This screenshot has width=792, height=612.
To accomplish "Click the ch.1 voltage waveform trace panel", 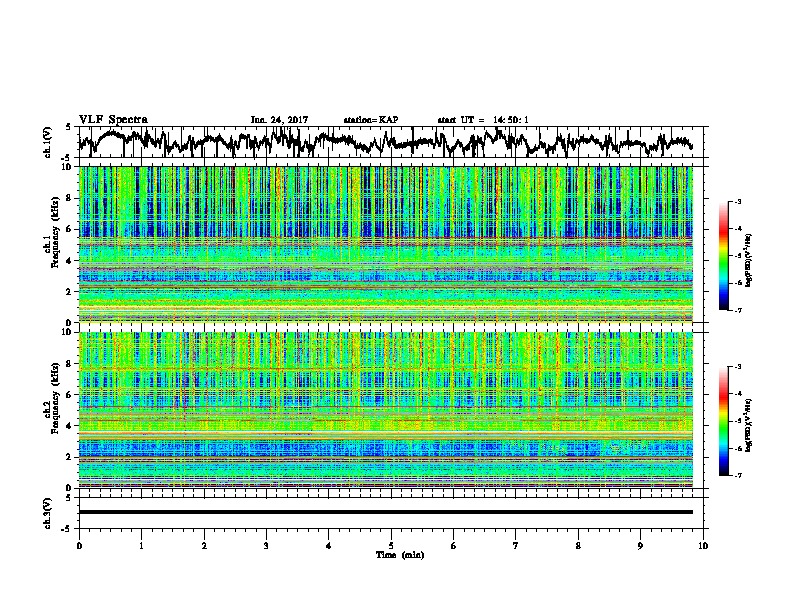I will coord(391,142).
